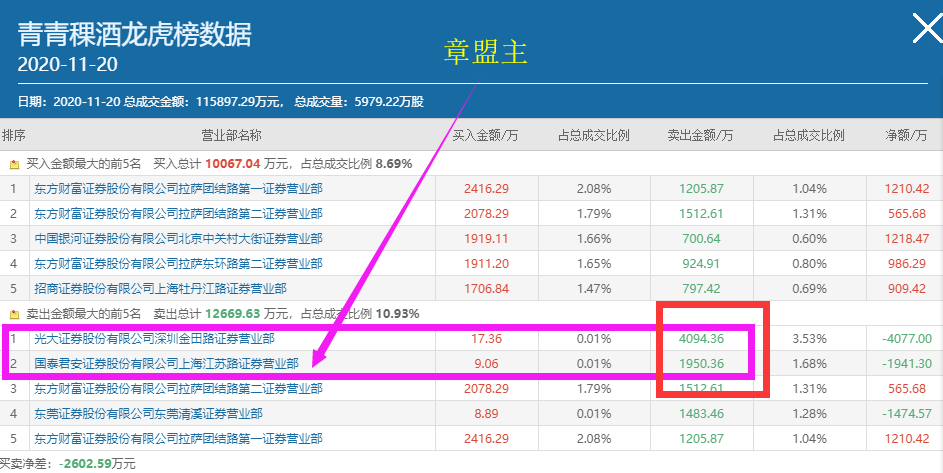Click sell amount 924.91 in row 4
Screen dimensions: 943x473
pyautogui.click(x=701, y=264)
